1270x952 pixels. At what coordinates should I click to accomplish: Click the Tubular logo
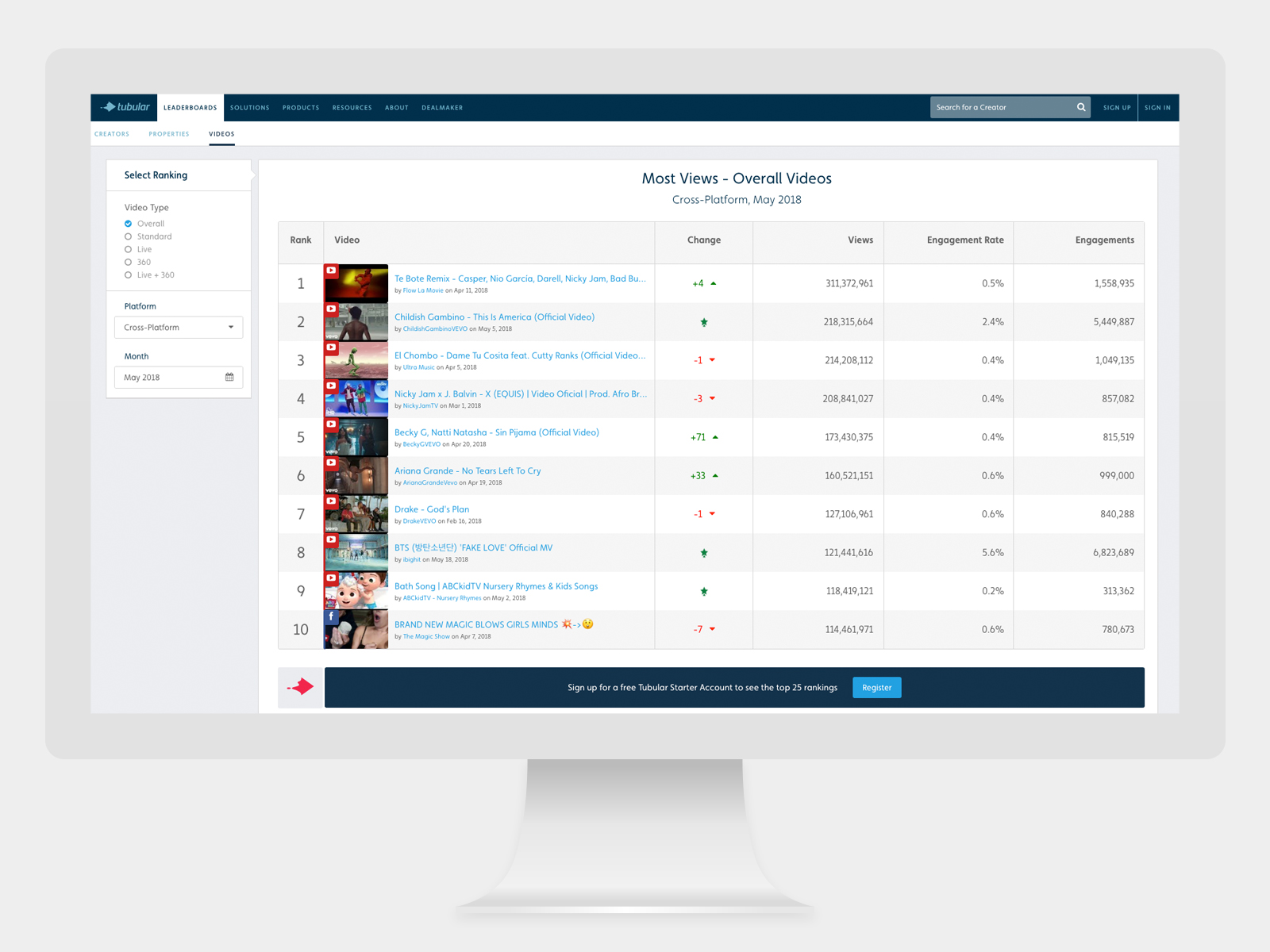[125, 107]
